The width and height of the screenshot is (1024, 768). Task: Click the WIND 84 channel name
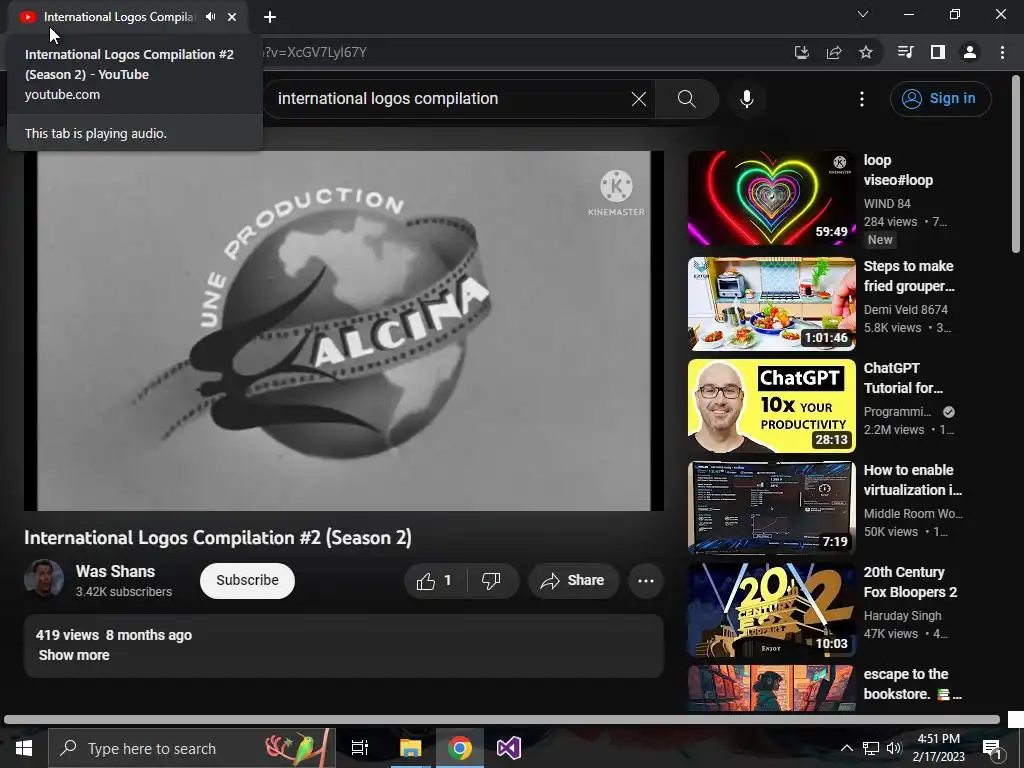click(x=887, y=204)
